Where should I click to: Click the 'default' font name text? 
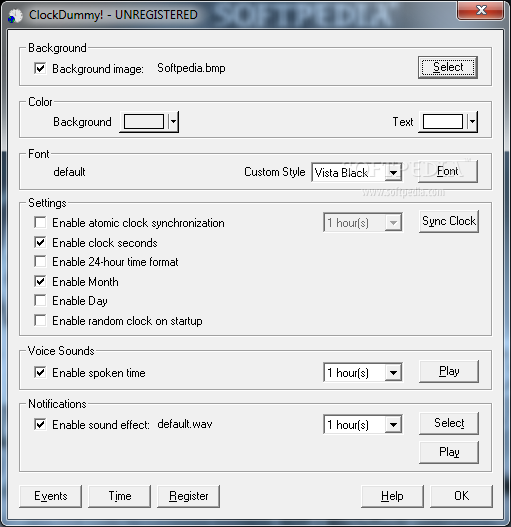pyautogui.click(x=69, y=172)
